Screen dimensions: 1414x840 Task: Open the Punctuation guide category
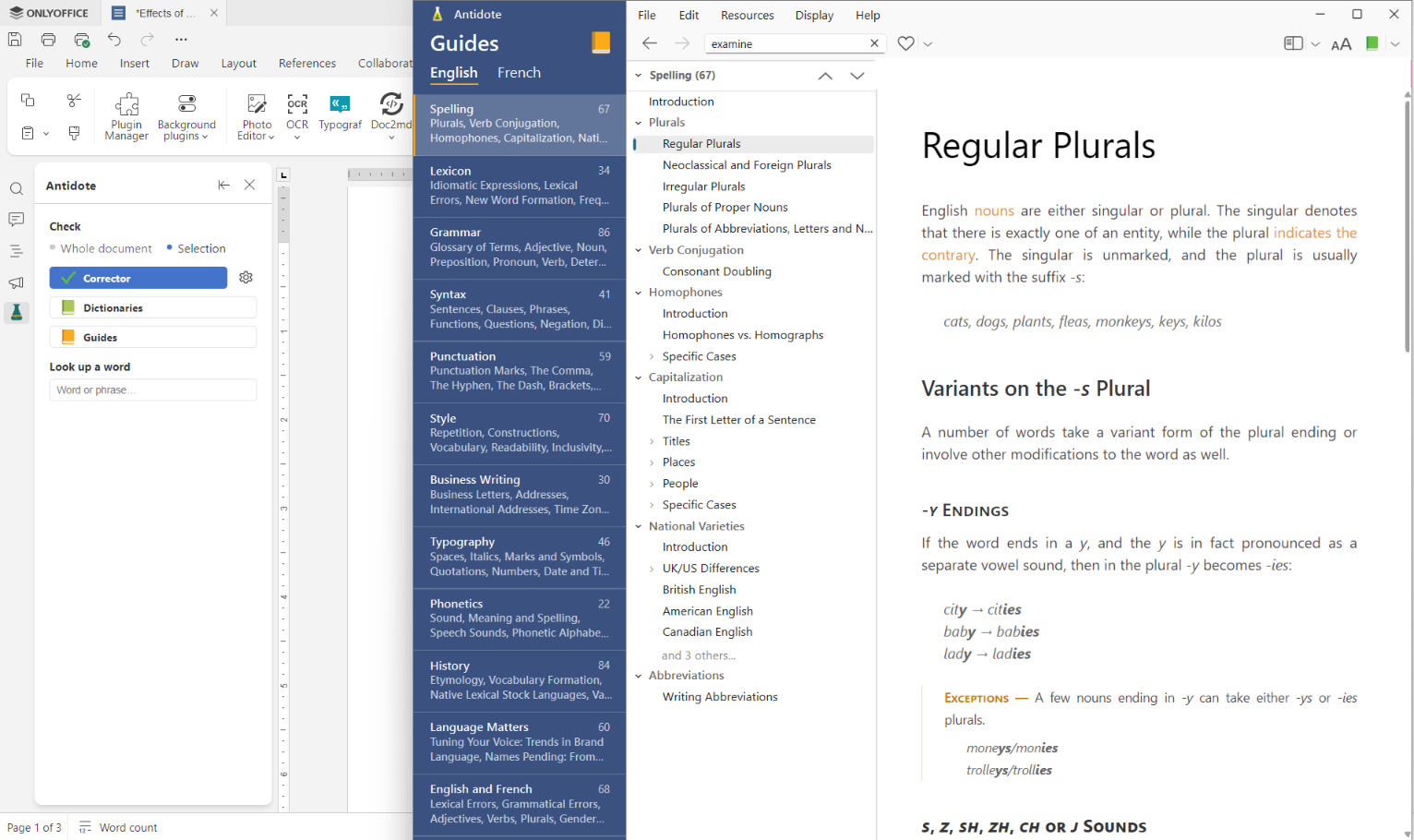click(520, 371)
